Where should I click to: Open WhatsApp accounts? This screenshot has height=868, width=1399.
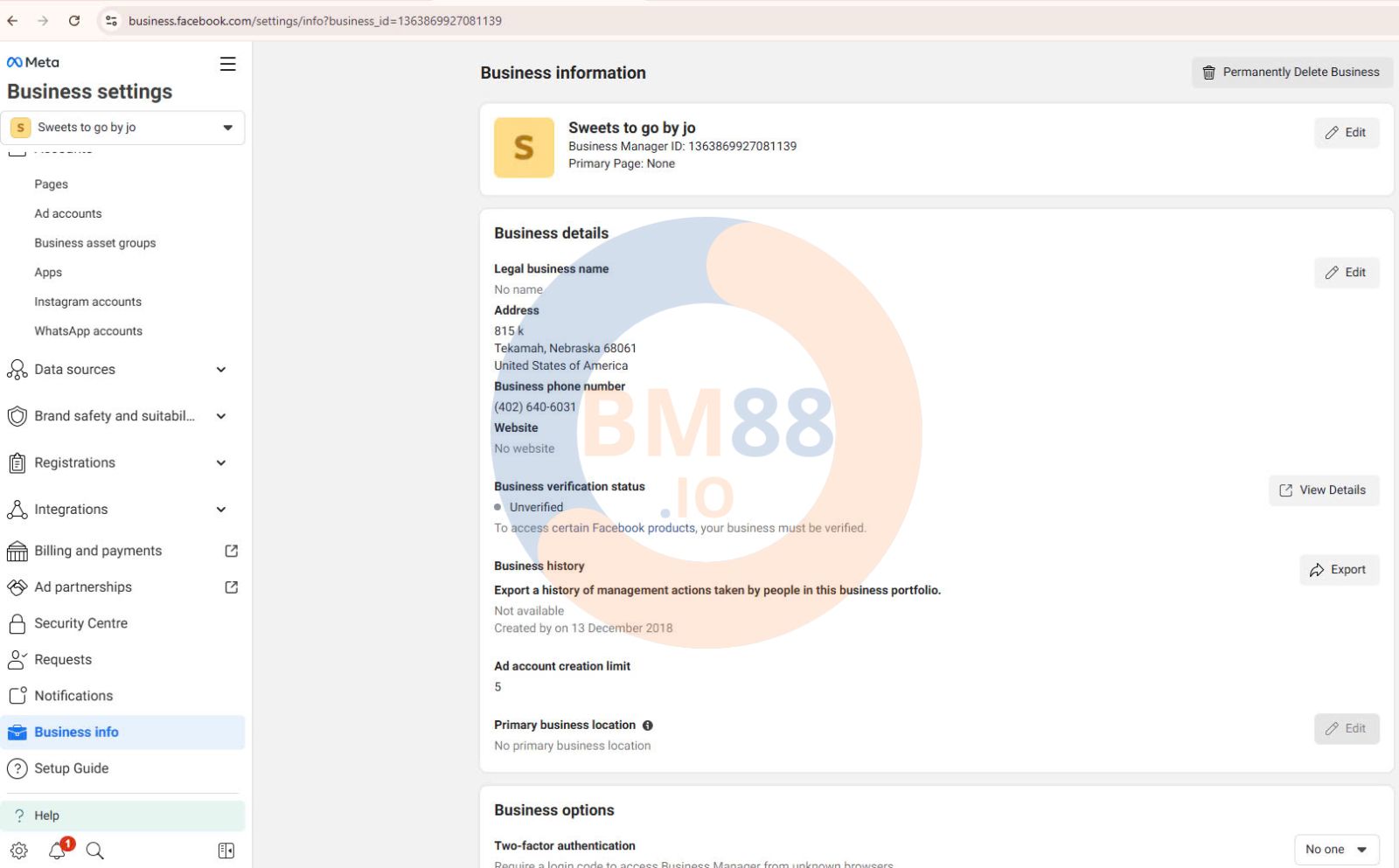(x=88, y=331)
